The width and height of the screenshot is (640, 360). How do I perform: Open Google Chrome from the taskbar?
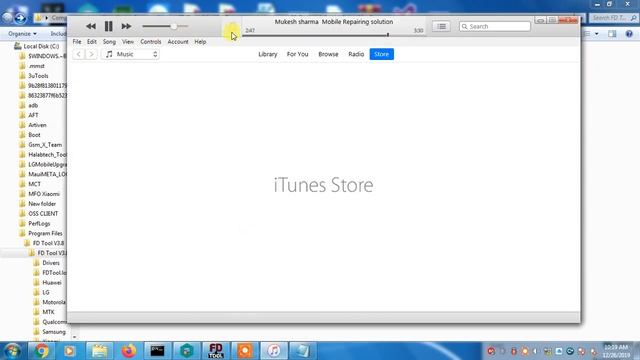tap(41, 351)
